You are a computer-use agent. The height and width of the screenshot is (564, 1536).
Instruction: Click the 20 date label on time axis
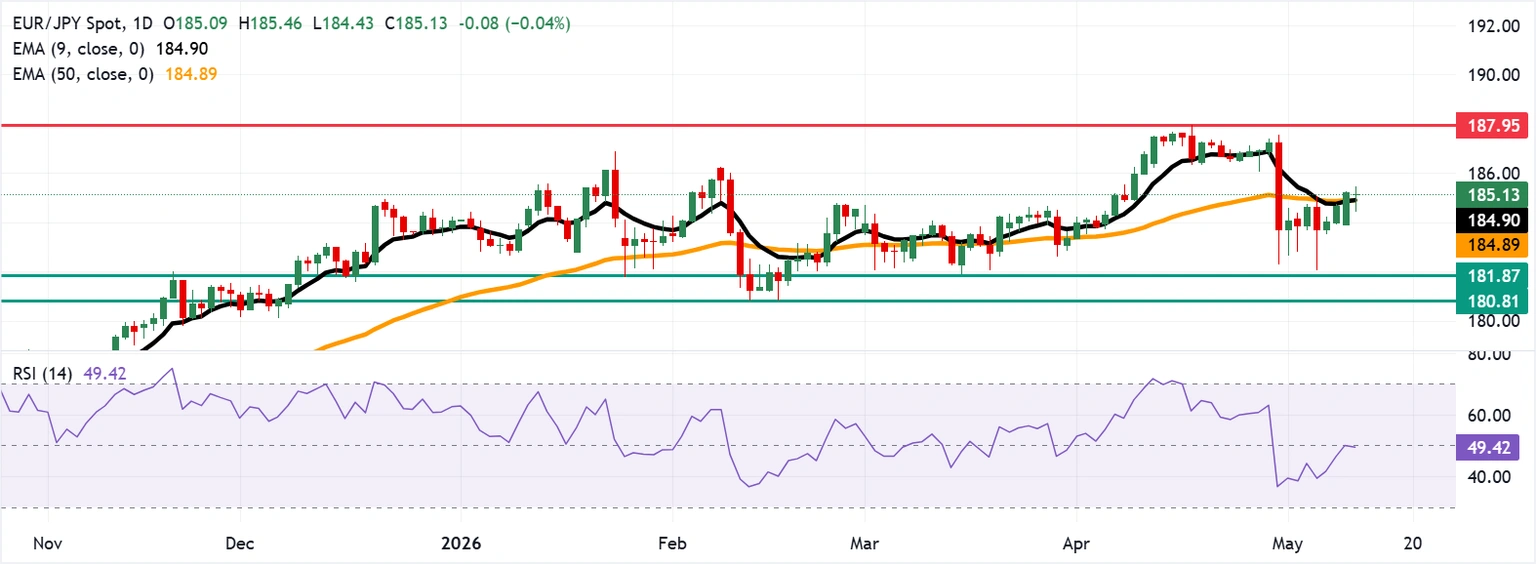pos(1413,544)
